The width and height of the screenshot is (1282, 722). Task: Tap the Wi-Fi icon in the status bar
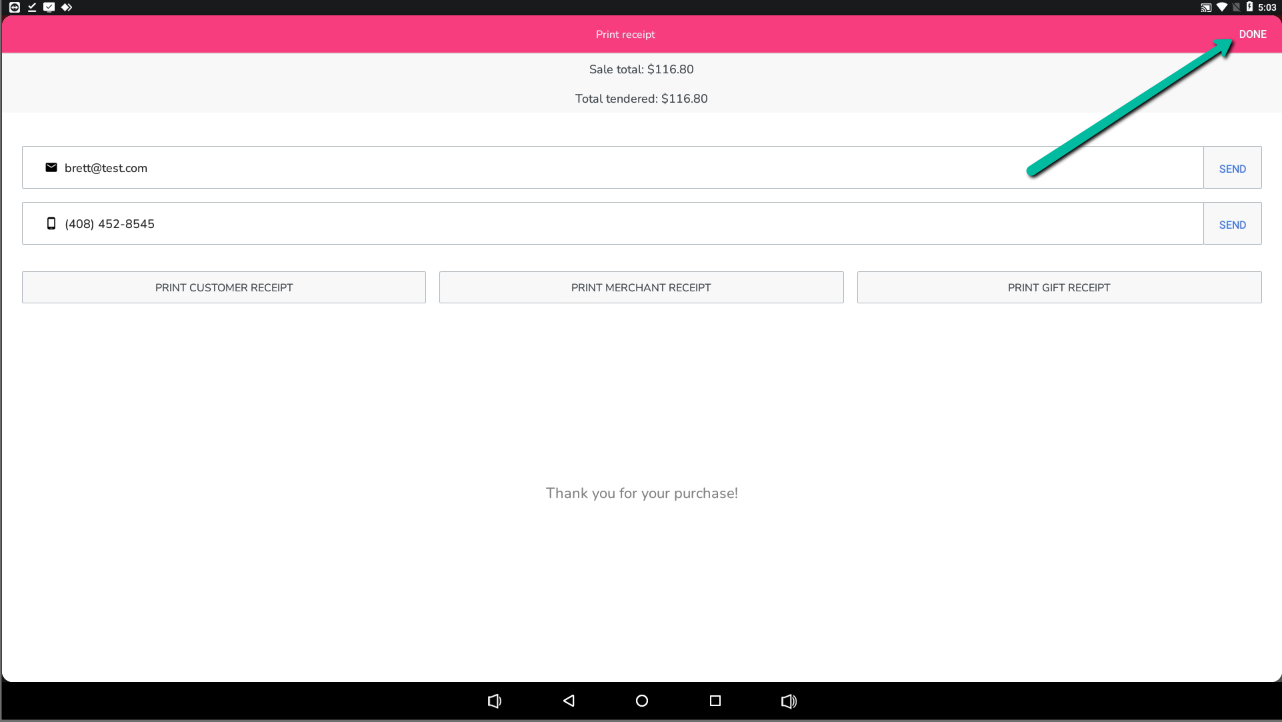[x=1221, y=7]
